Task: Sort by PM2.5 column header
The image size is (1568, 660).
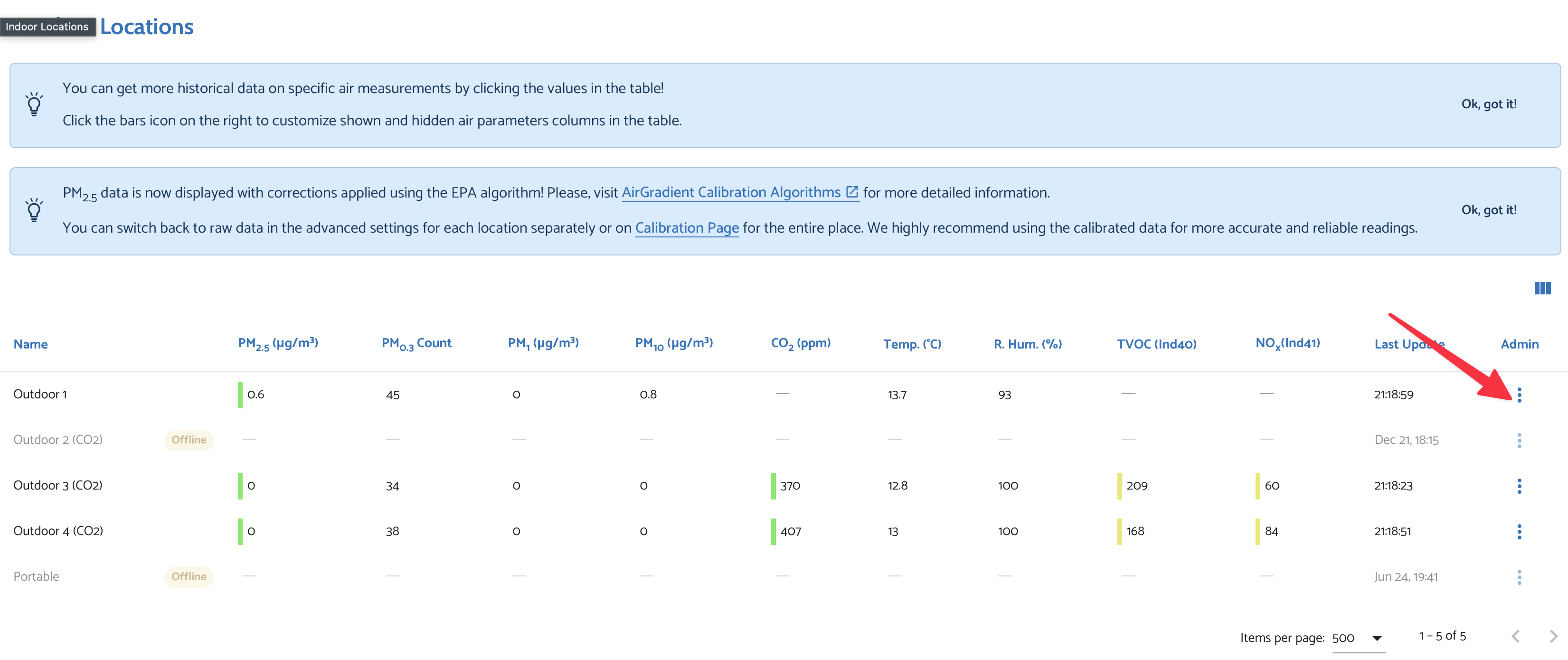Action: (x=278, y=344)
